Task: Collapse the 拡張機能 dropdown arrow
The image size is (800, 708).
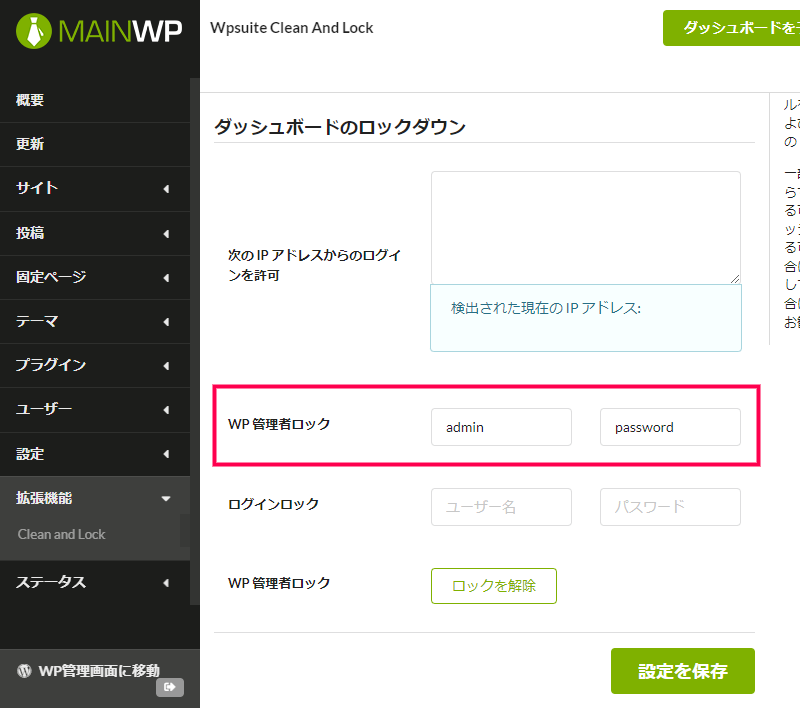Action: 166,498
